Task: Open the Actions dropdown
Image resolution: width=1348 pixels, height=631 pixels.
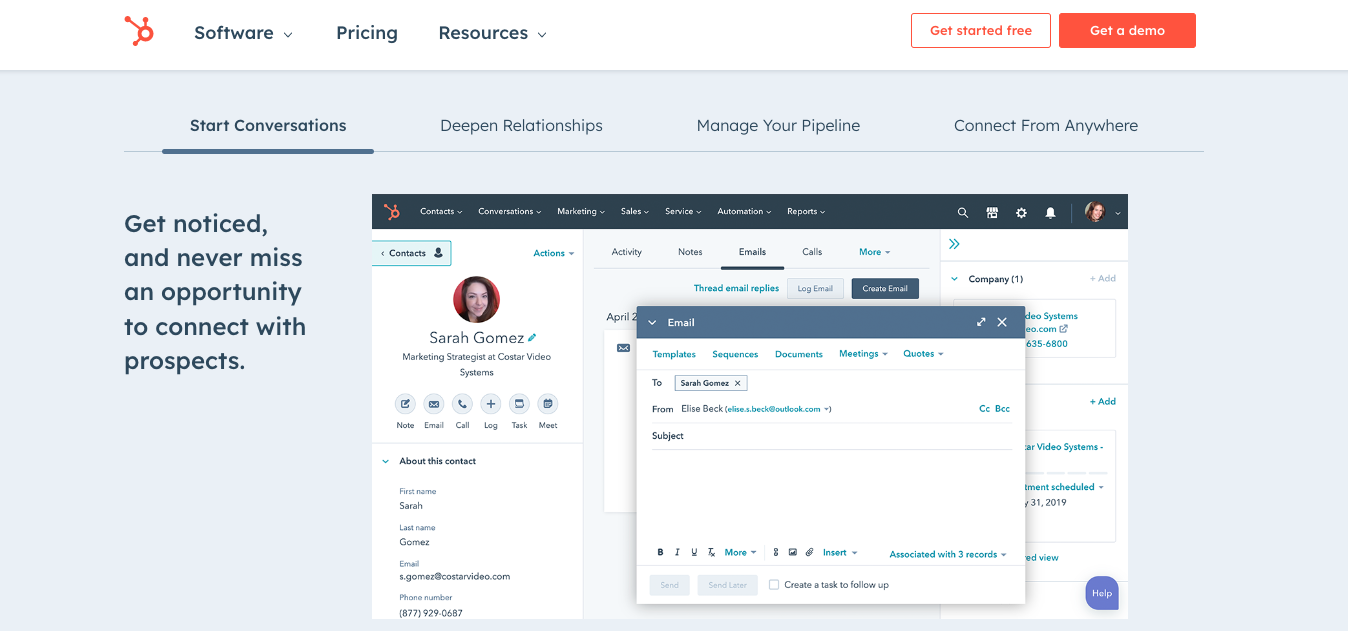Action: 554,253
